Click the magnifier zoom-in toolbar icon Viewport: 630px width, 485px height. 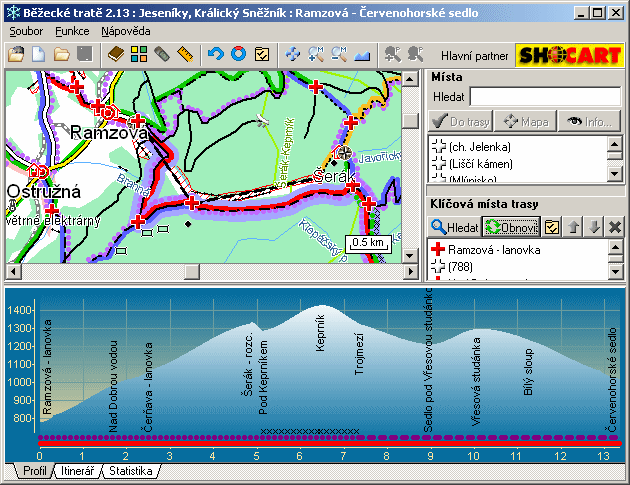point(316,54)
